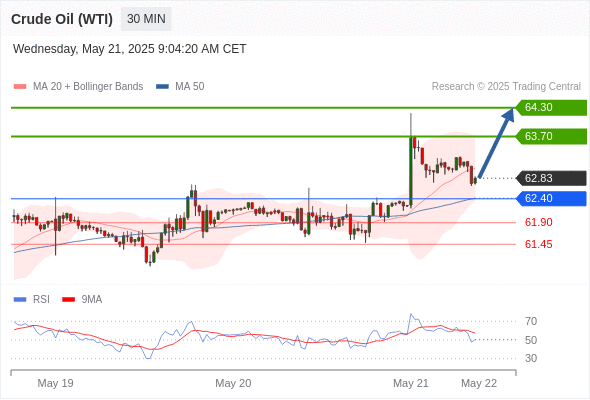Click the red 9MA legend swatch
Image resolution: width=590 pixels, height=400 pixels.
[x=68, y=300]
